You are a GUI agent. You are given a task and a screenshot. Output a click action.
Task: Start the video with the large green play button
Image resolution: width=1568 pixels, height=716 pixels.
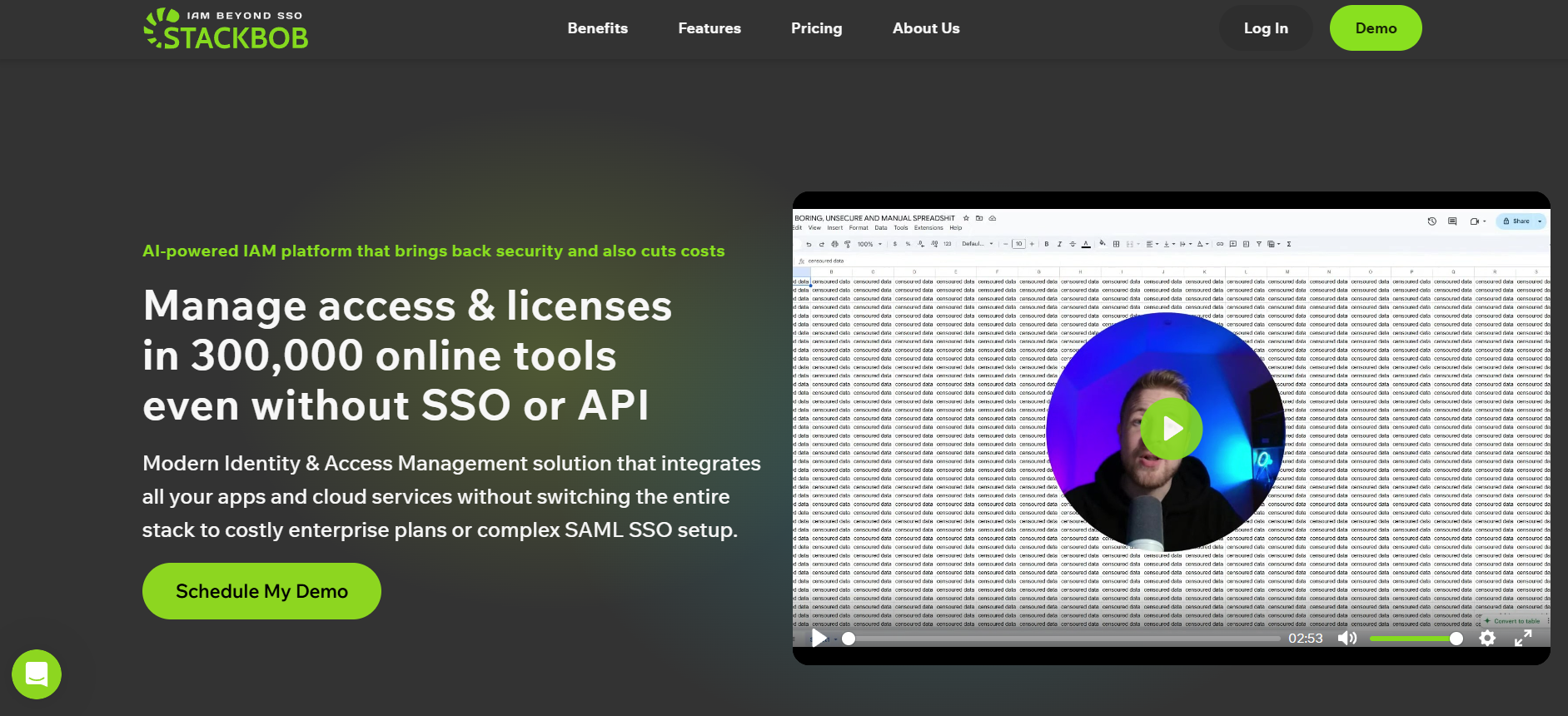point(1172,429)
